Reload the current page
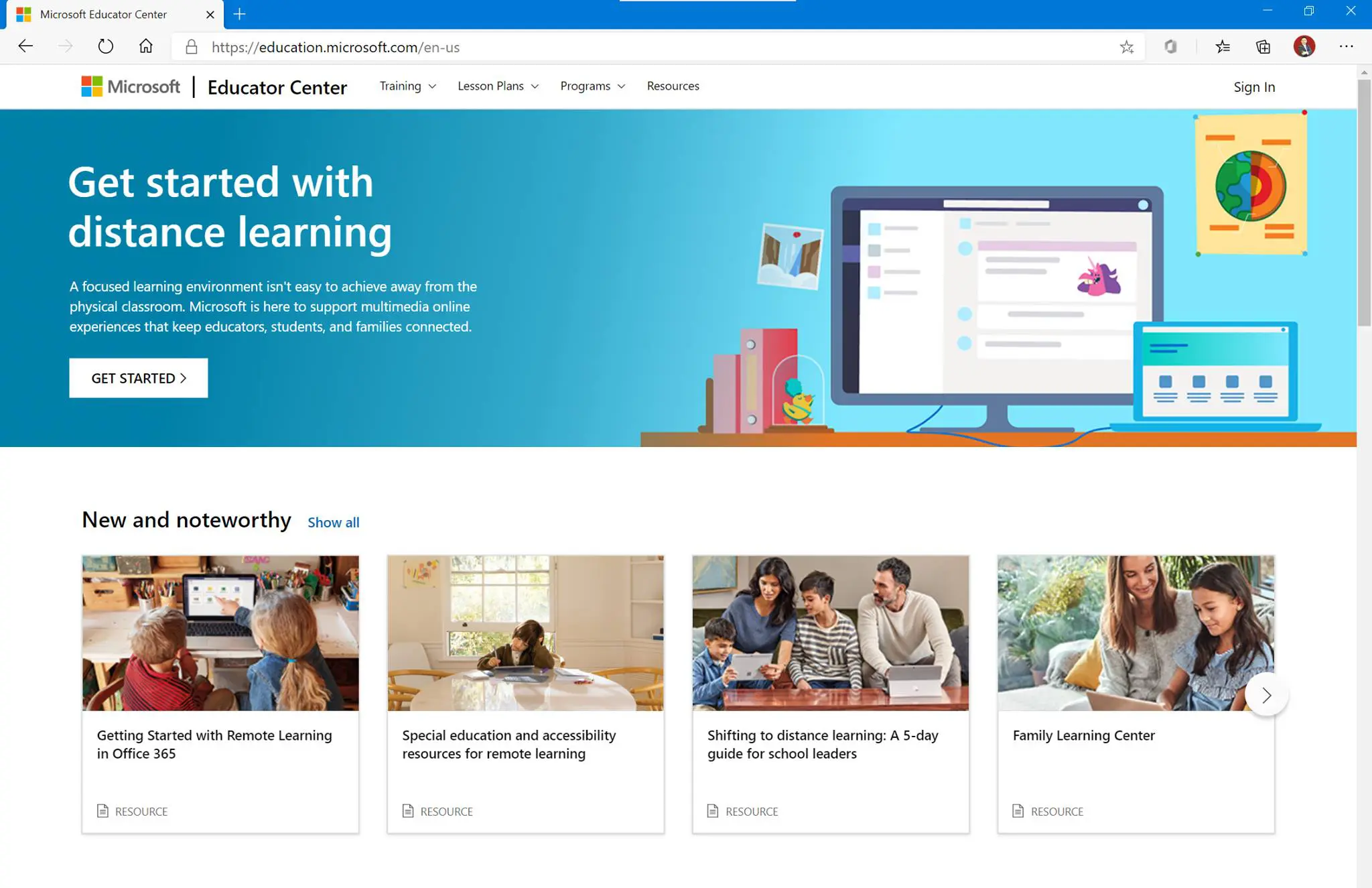The width and height of the screenshot is (1372, 888). point(106,46)
